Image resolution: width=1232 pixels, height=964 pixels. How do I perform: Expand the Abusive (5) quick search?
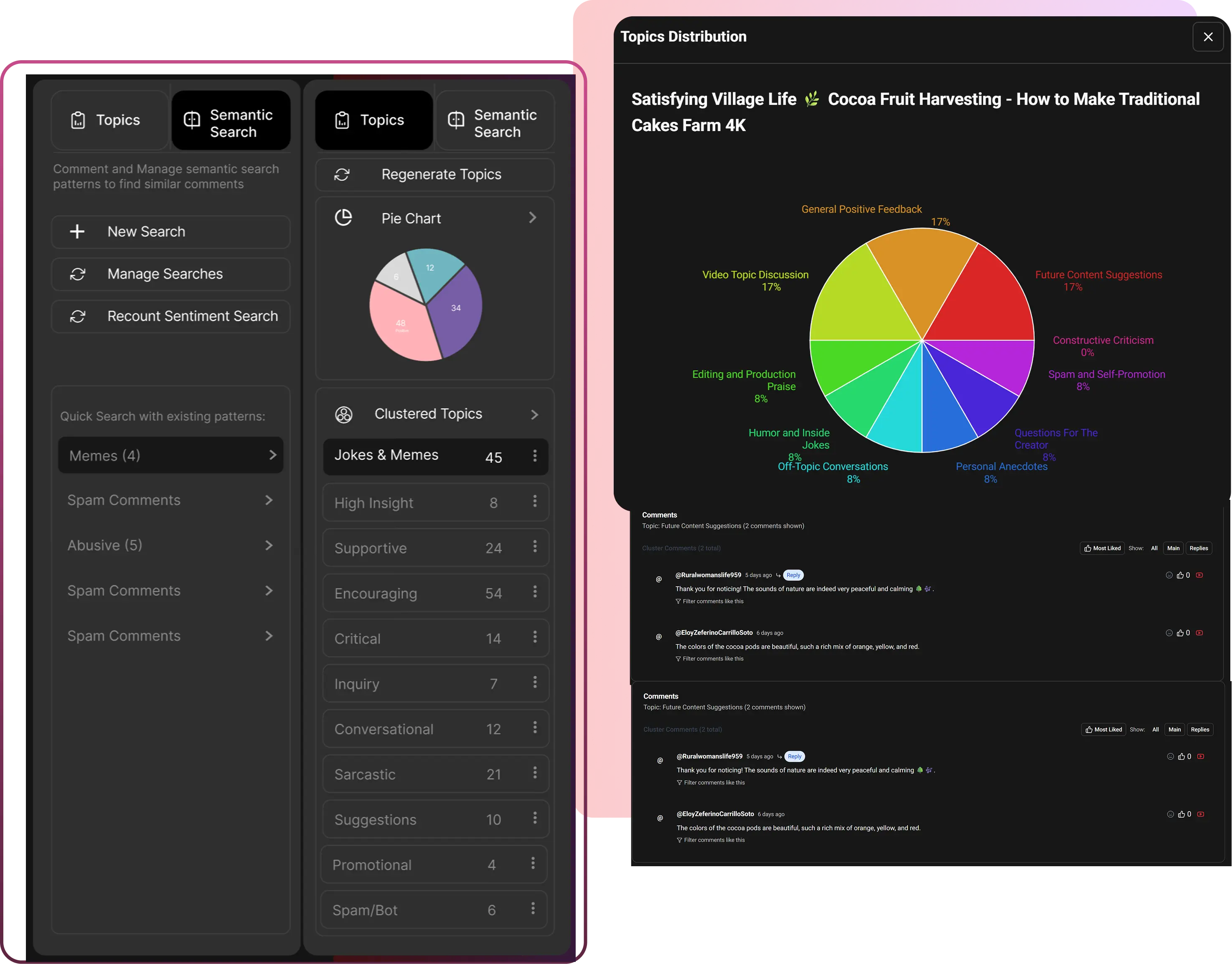pyautogui.click(x=269, y=545)
